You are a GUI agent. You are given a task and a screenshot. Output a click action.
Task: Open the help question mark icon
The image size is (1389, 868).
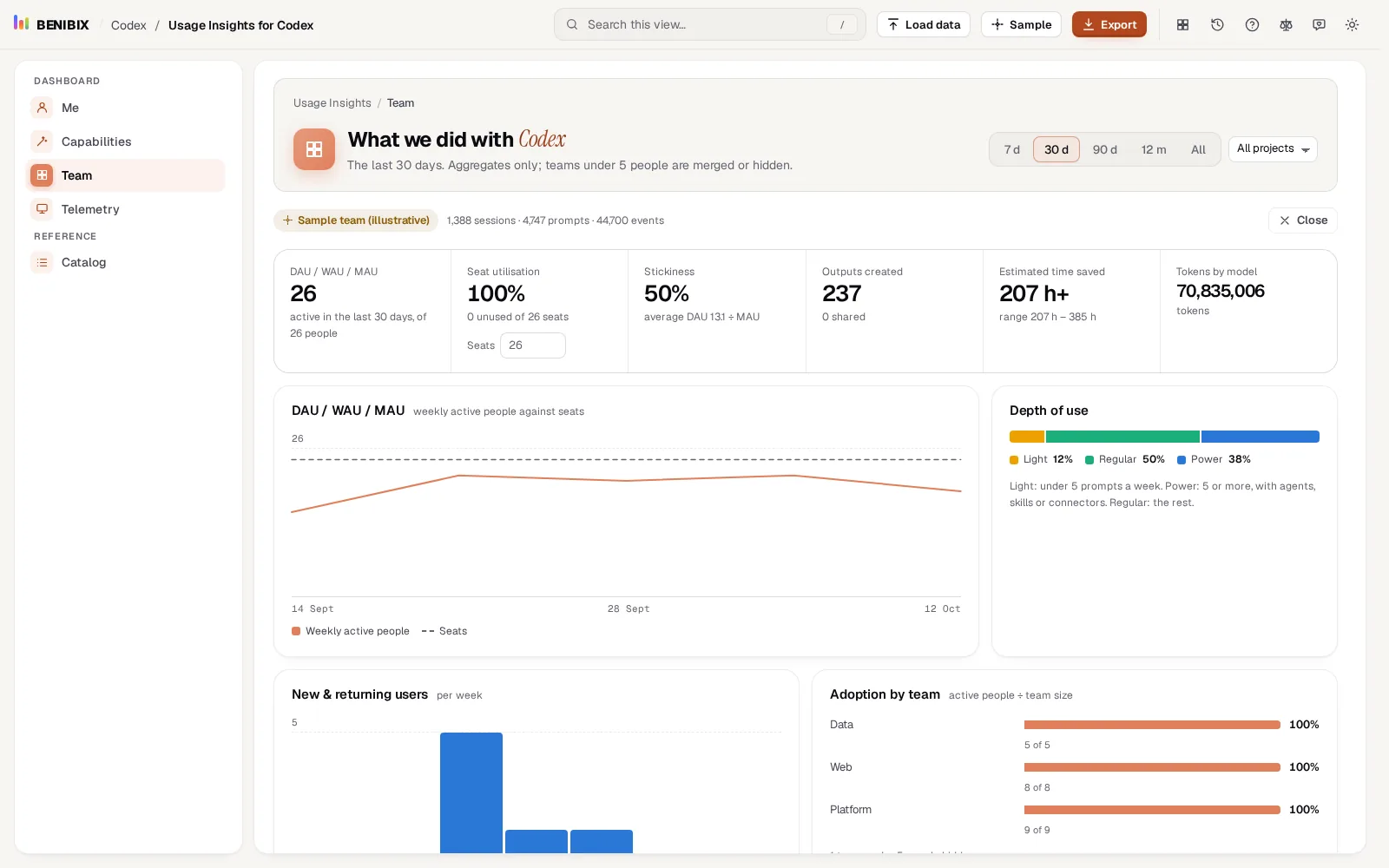pyautogui.click(x=1252, y=24)
